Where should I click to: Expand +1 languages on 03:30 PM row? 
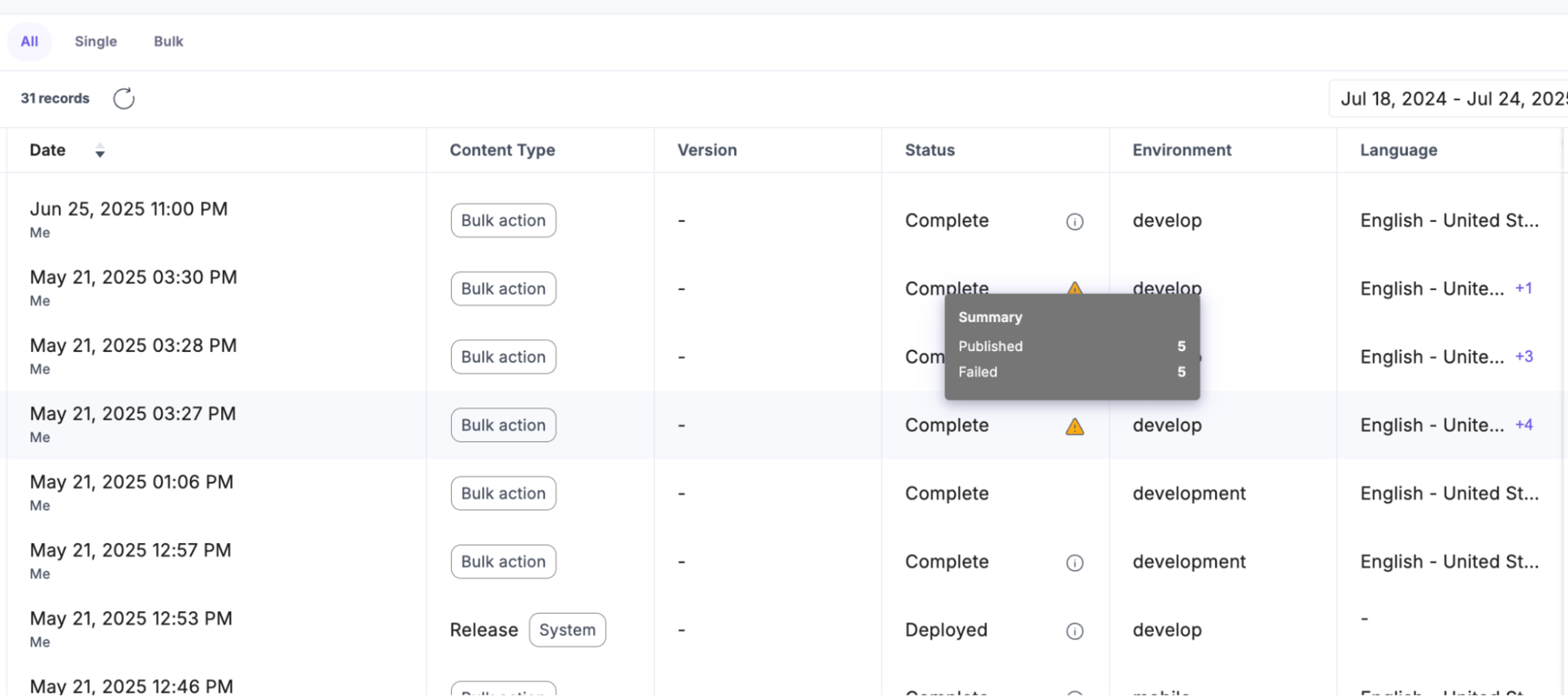tap(1523, 288)
